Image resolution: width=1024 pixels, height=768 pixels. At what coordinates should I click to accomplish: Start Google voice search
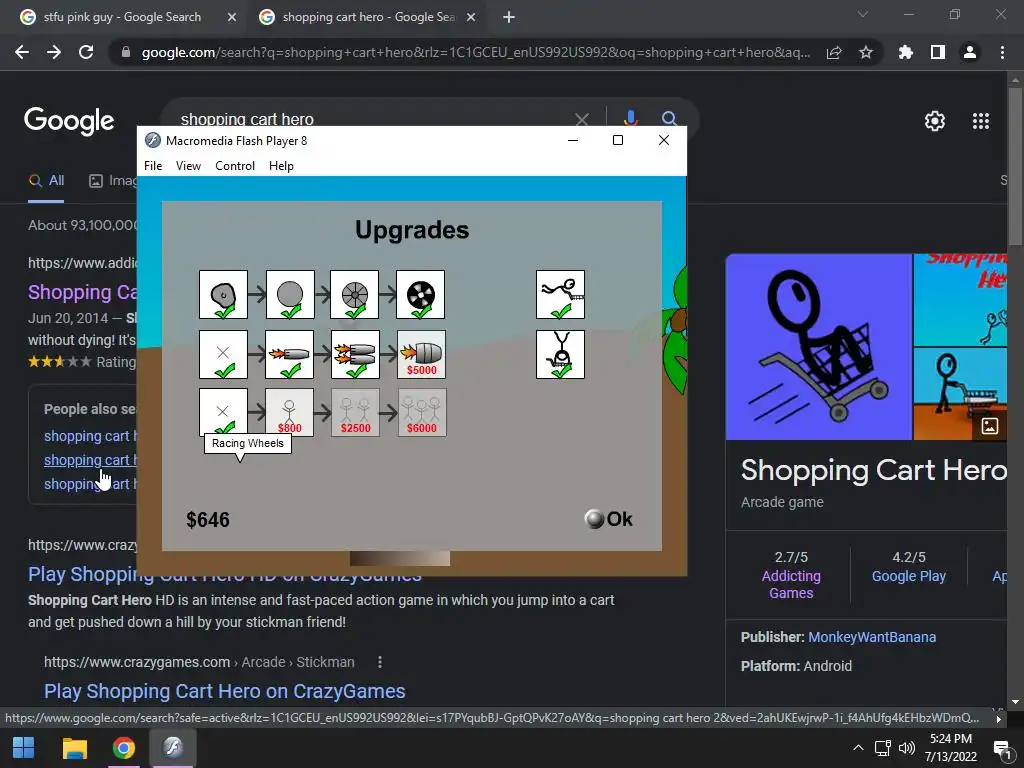[x=630, y=119]
